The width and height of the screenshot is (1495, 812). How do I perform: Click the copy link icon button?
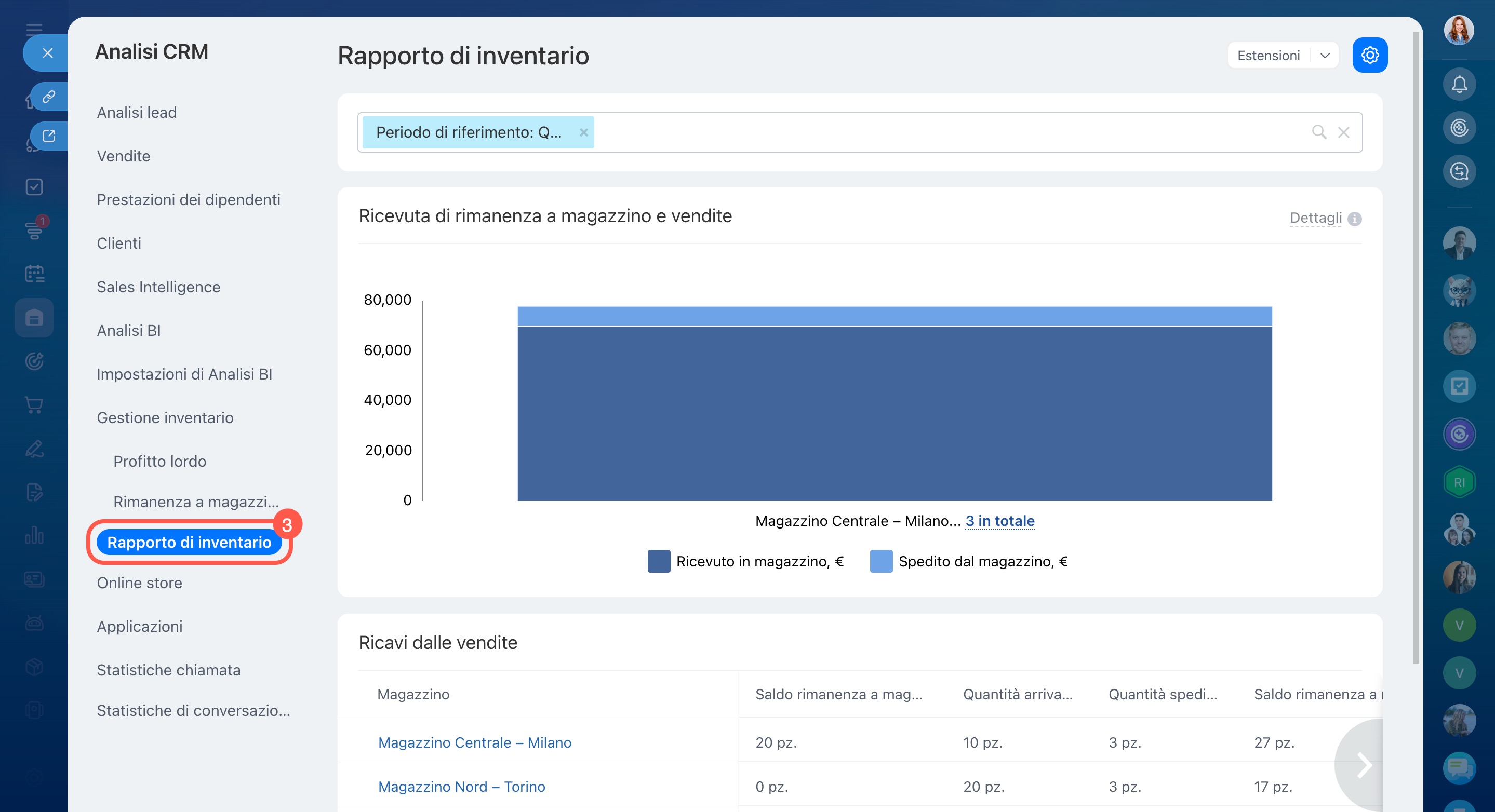coord(49,96)
